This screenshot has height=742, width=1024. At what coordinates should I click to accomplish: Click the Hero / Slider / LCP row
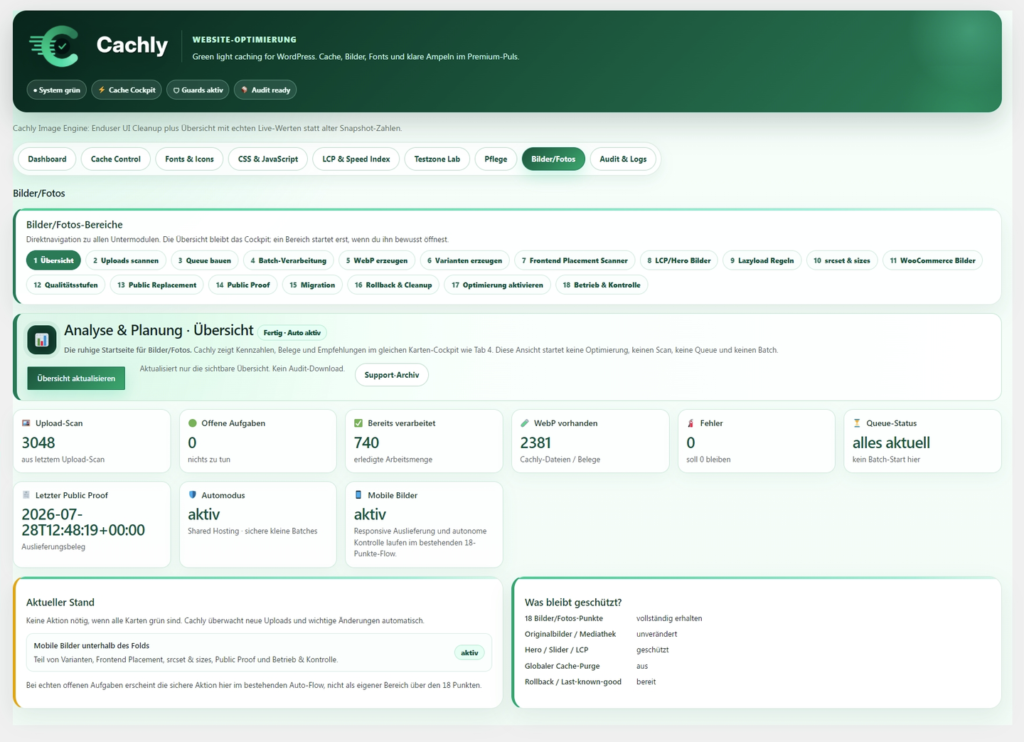tap(597, 650)
